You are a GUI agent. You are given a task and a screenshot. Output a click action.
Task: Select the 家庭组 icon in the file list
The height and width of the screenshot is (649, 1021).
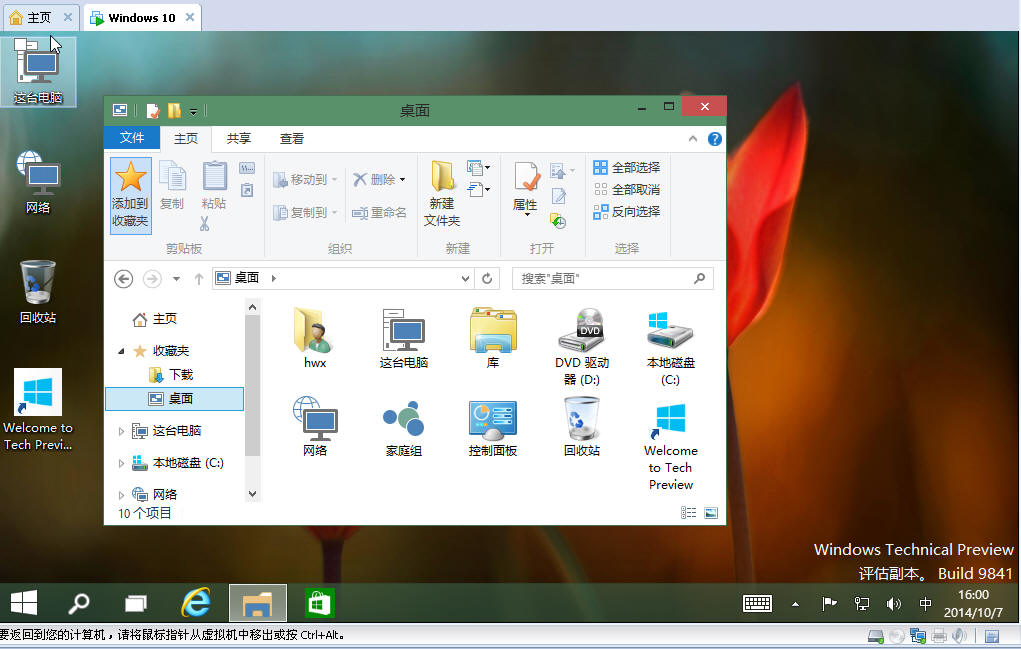pos(404,419)
